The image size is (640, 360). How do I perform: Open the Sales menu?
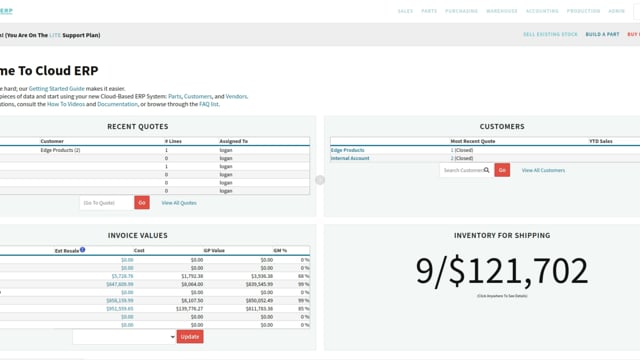405,11
